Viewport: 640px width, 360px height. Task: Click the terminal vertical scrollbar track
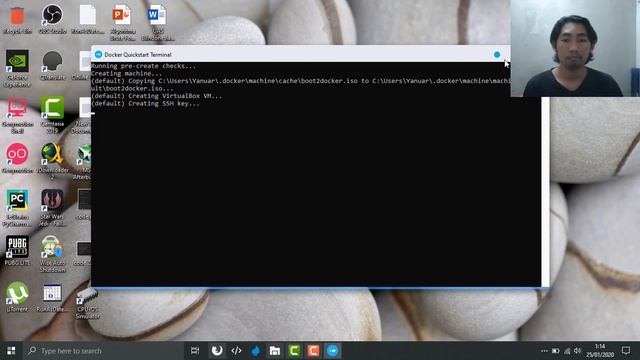click(545, 192)
